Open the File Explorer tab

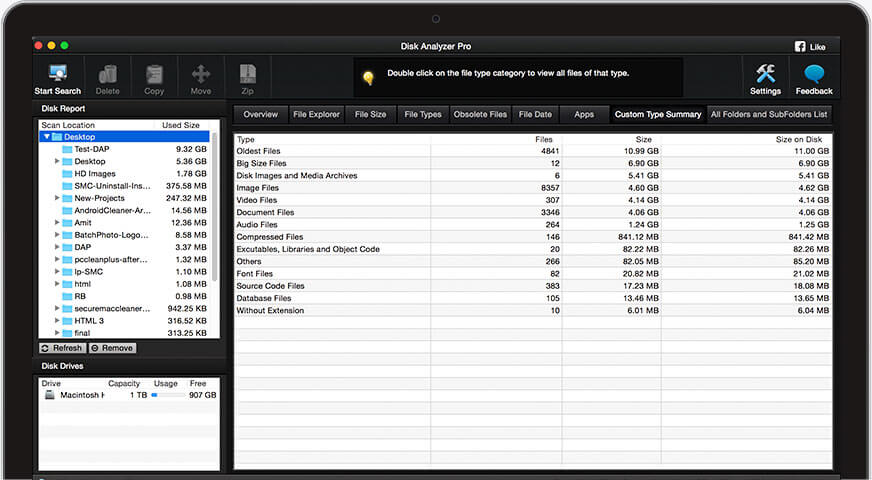pos(316,115)
